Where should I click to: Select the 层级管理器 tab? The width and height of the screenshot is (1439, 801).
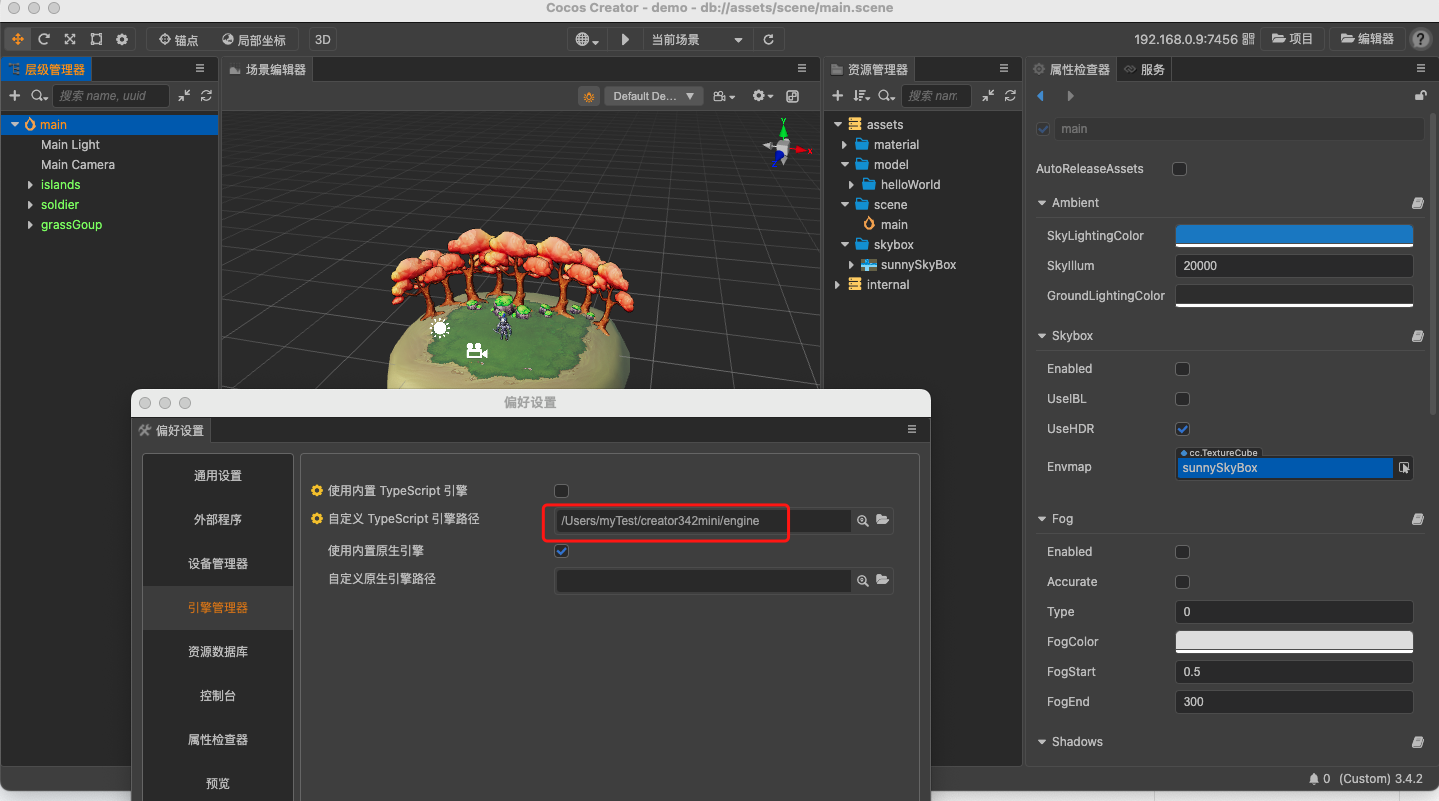click(x=46, y=70)
